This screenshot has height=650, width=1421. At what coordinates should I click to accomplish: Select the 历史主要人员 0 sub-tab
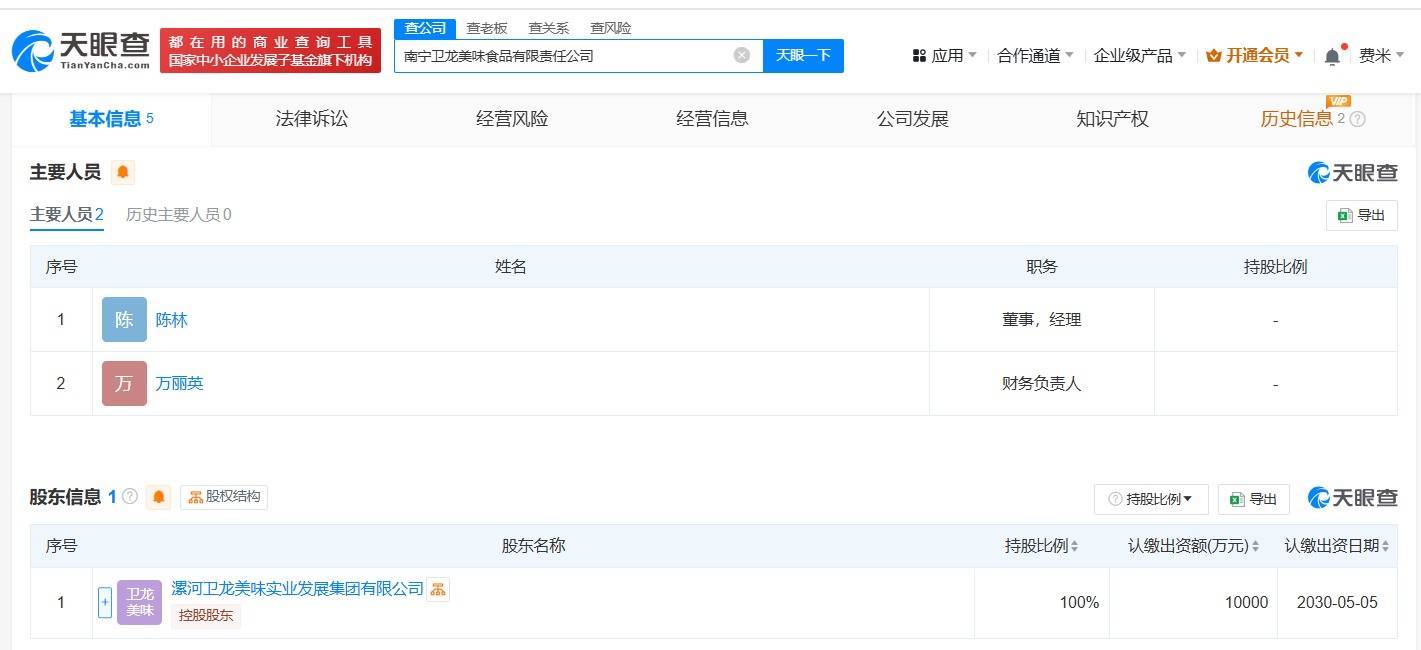click(x=178, y=215)
